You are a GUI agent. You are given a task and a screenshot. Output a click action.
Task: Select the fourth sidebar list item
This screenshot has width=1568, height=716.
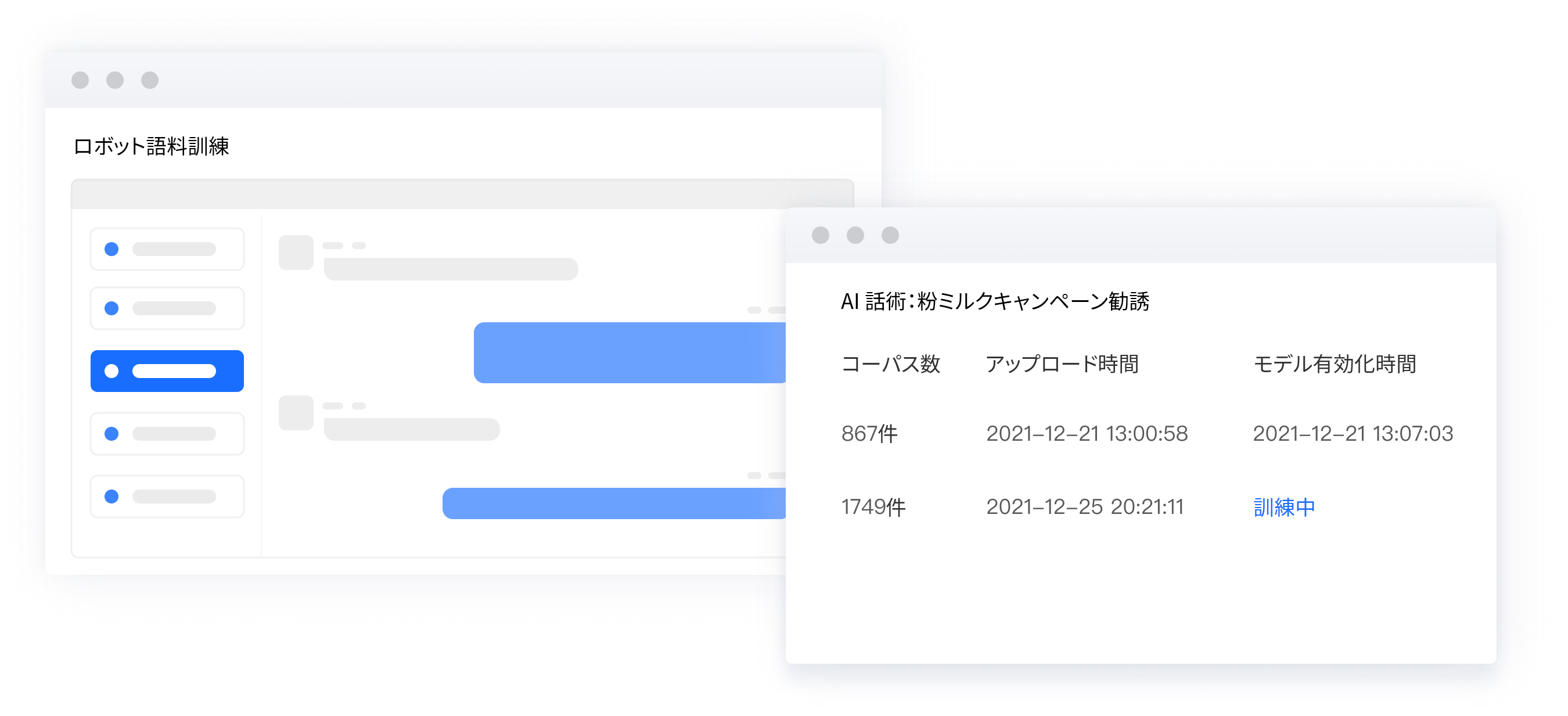[x=167, y=434]
